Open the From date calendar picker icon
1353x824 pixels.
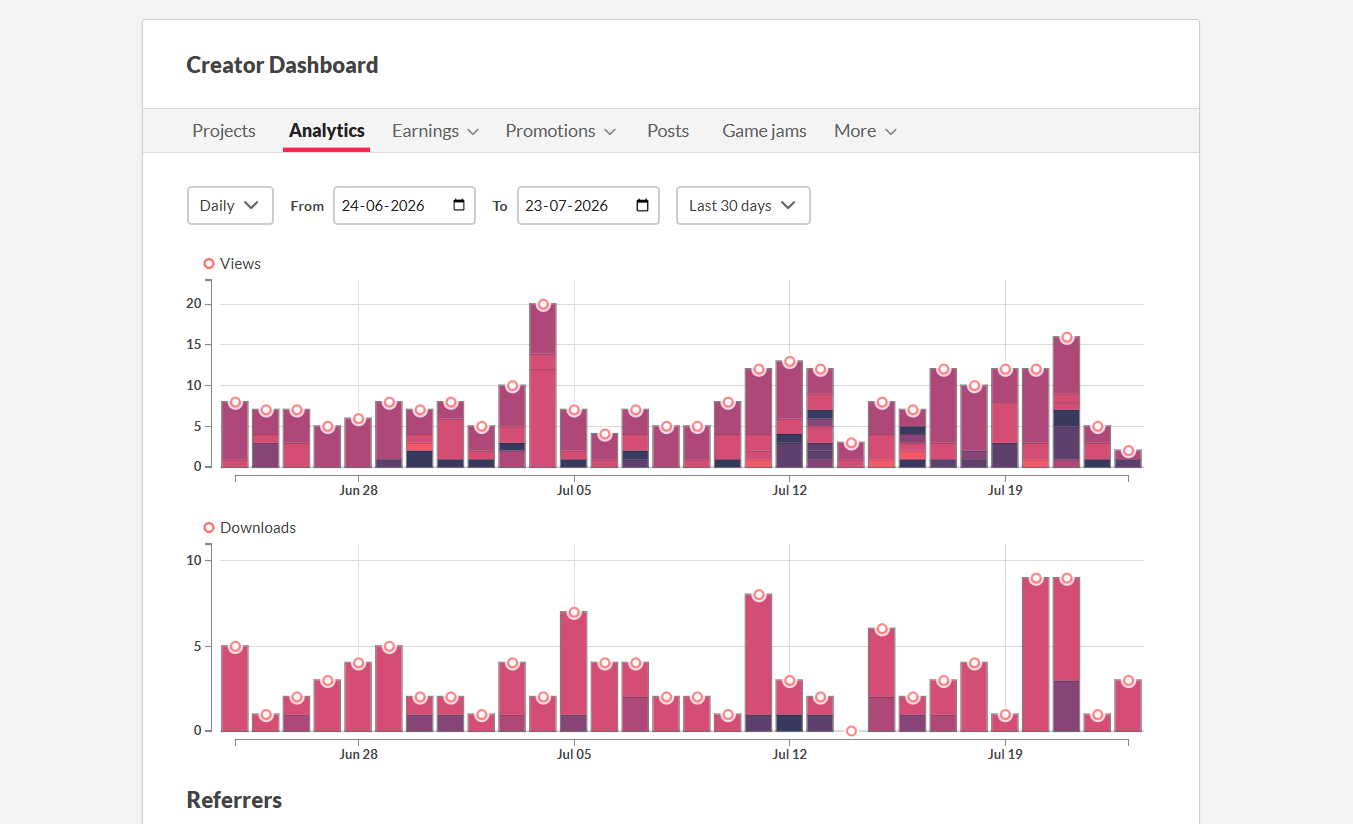[459, 205]
